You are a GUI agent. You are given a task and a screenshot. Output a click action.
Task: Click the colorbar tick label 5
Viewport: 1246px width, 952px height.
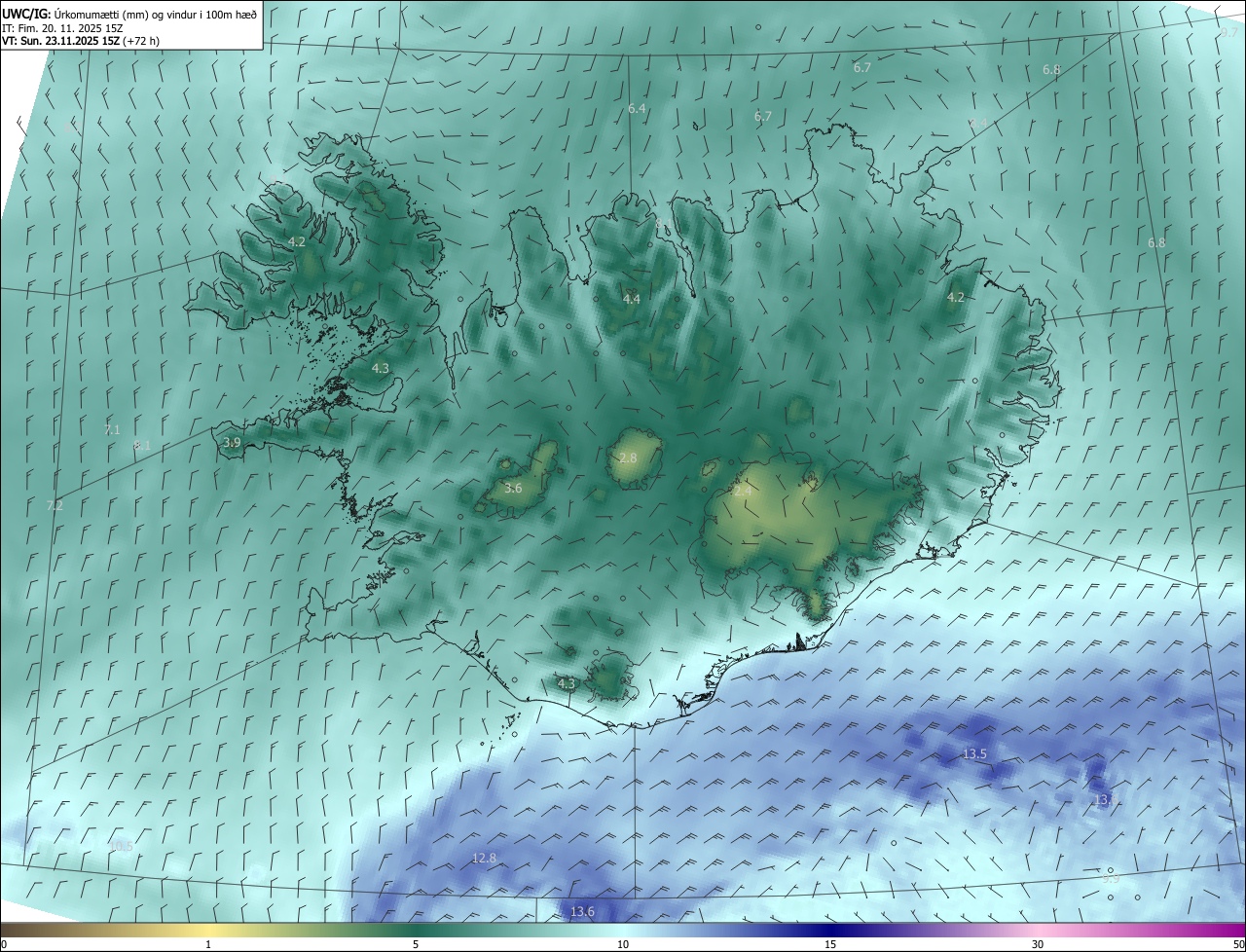tap(416, 944)
